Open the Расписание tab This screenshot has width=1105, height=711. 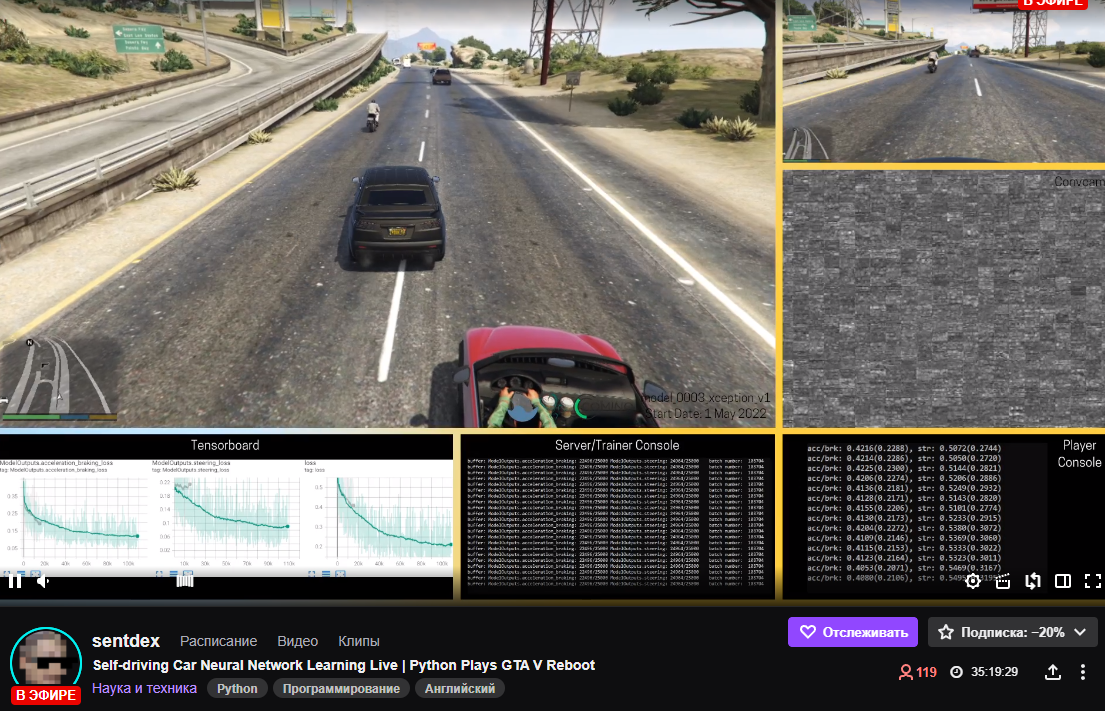point(218,641)
